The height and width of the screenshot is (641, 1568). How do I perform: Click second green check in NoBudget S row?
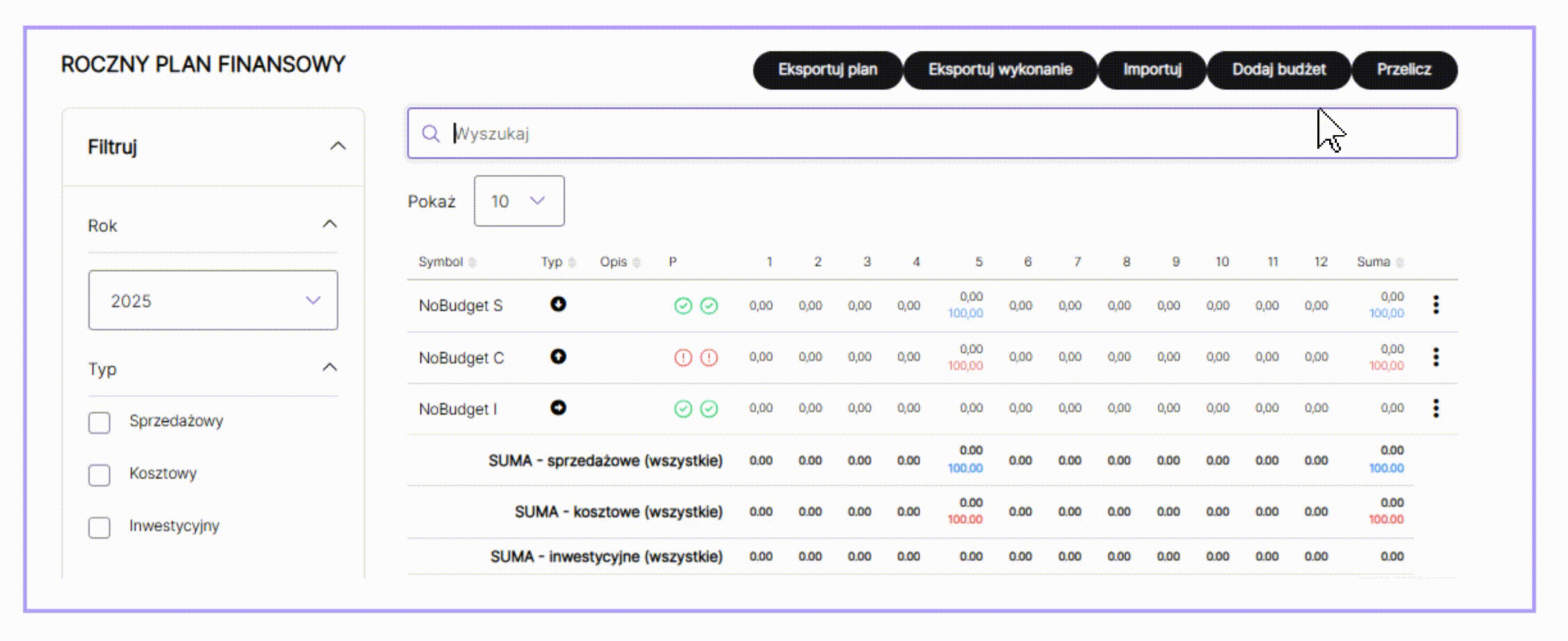point(709,306)
